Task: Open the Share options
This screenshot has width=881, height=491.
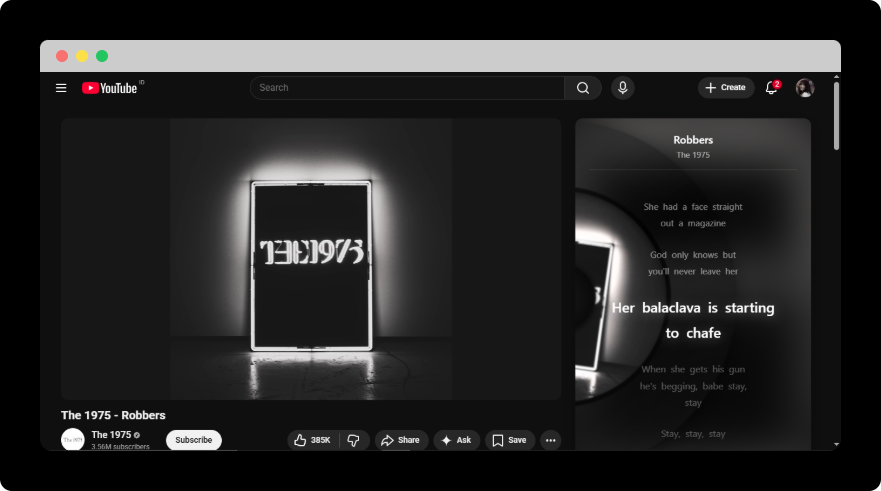Action: [401, 440]
